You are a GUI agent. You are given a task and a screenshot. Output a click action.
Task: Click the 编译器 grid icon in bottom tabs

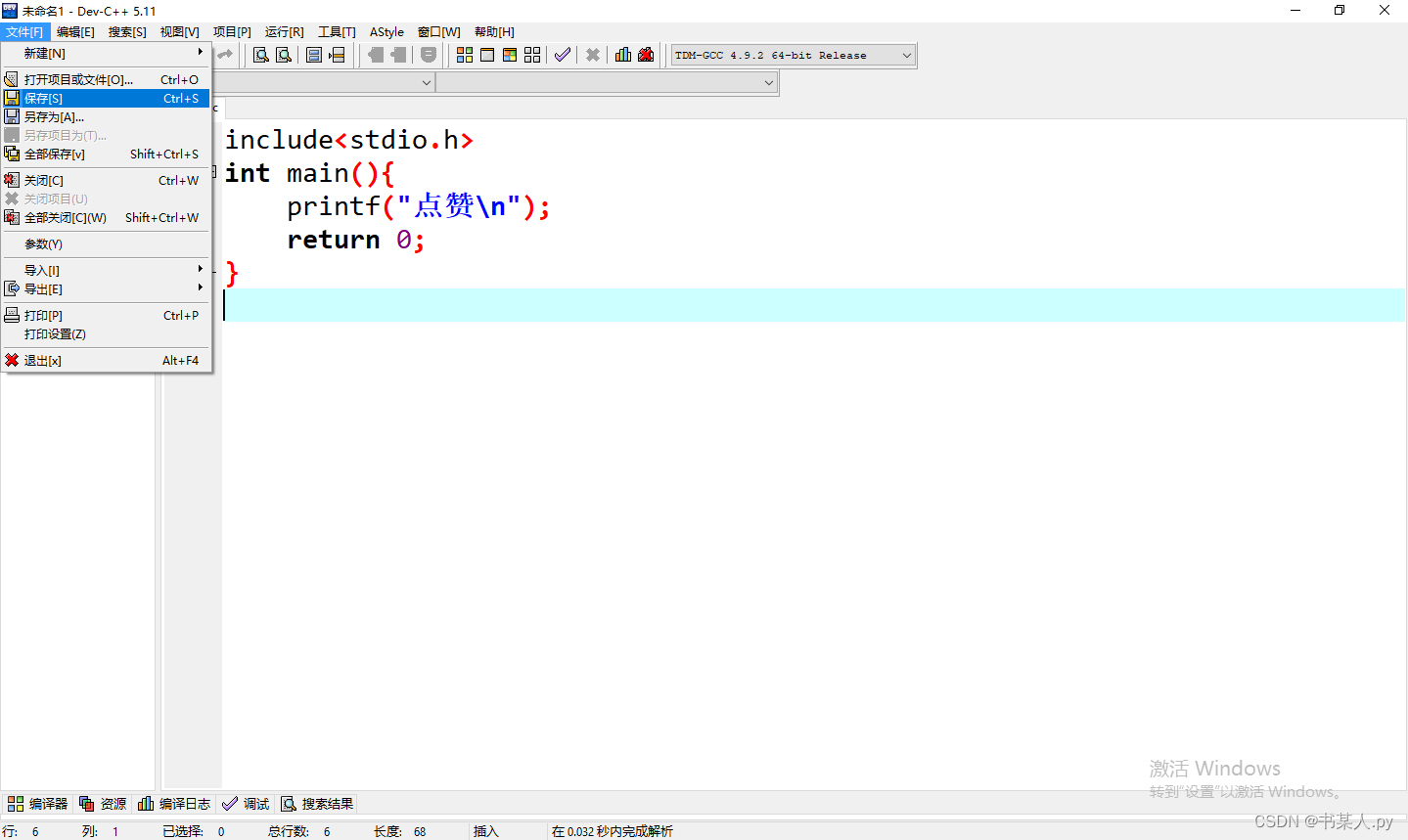pyautogui.click(x=16, y=804)
